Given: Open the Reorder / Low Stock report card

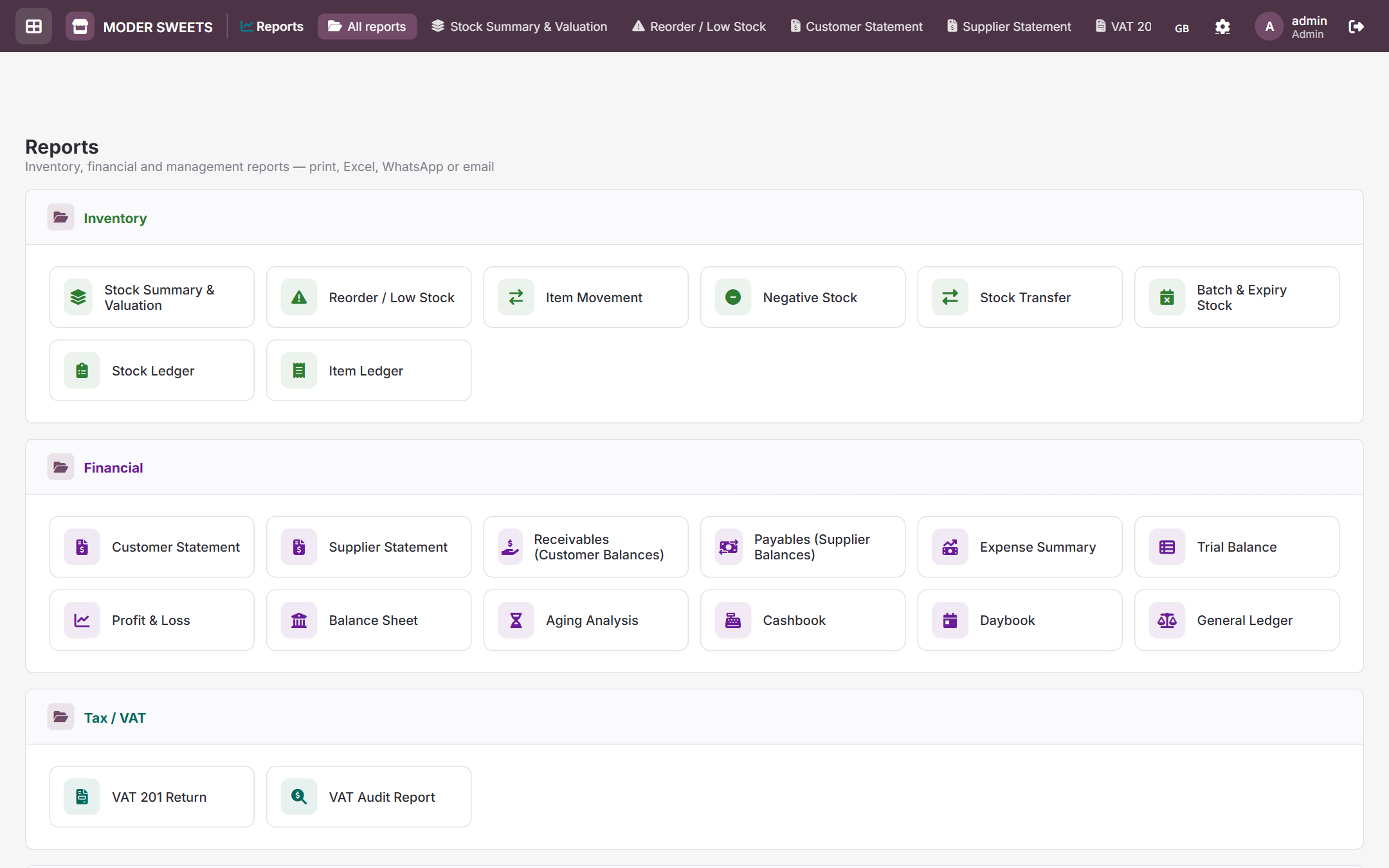Looking at the screenshot, I should click(x=368, y=297).
